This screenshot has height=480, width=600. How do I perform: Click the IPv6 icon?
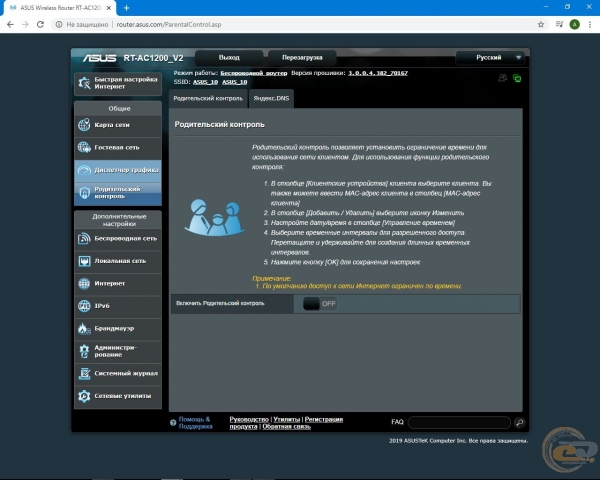click(84, 306)
